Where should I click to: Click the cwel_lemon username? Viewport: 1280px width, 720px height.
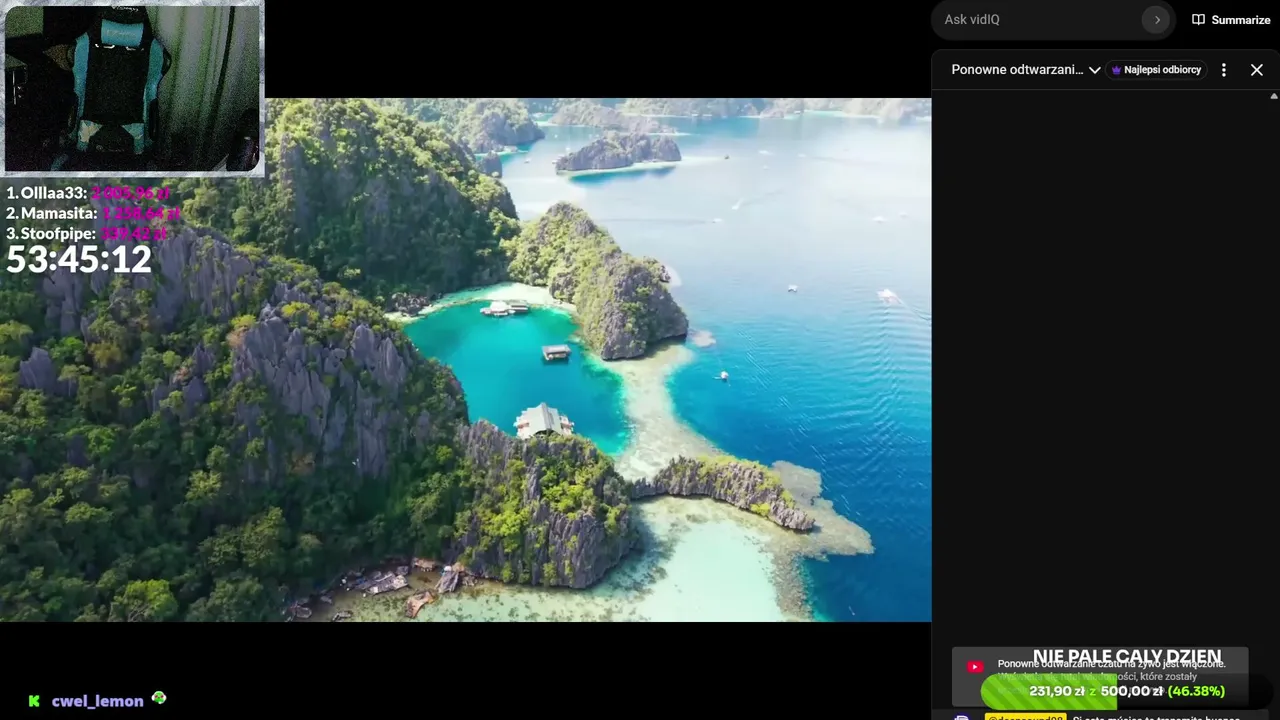(x=98, y=701)
